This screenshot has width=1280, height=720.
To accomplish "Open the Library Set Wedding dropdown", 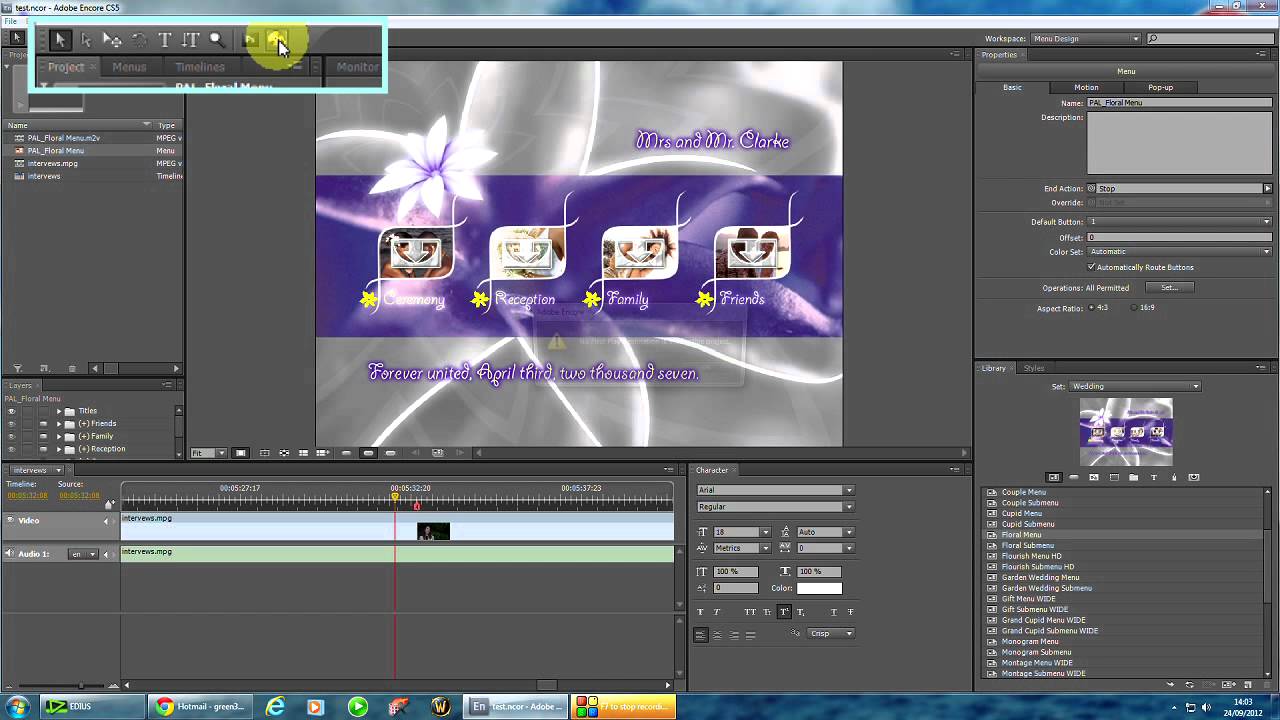I will 1135,386.
